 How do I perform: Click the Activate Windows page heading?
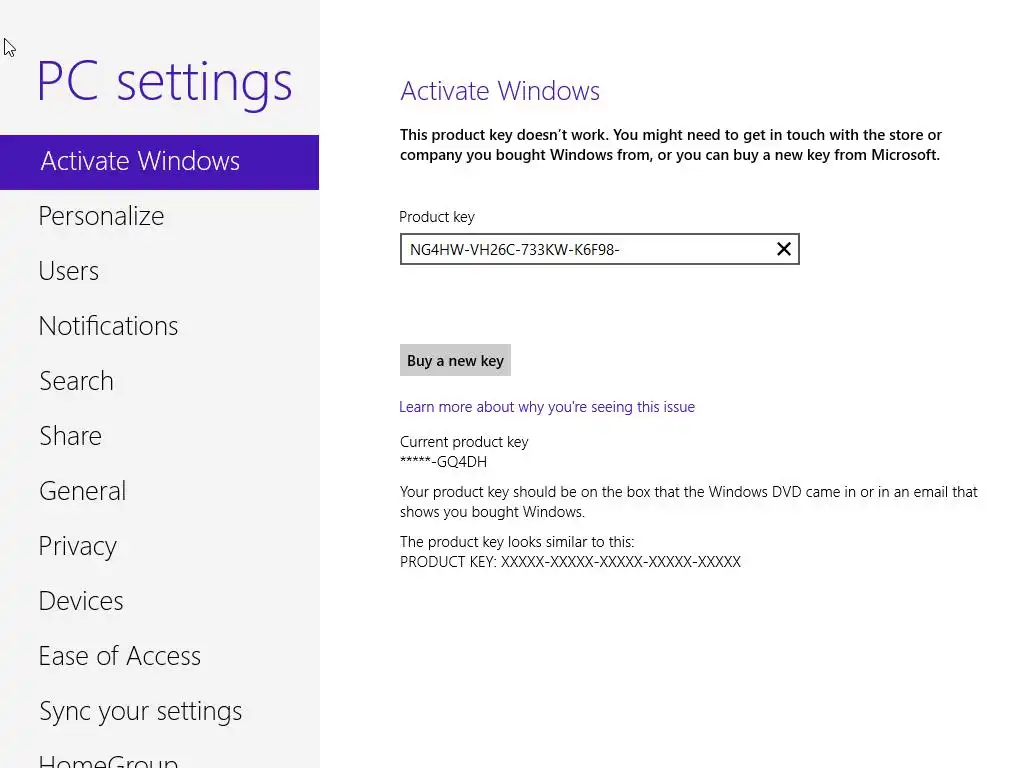click(x=500, y=91)
